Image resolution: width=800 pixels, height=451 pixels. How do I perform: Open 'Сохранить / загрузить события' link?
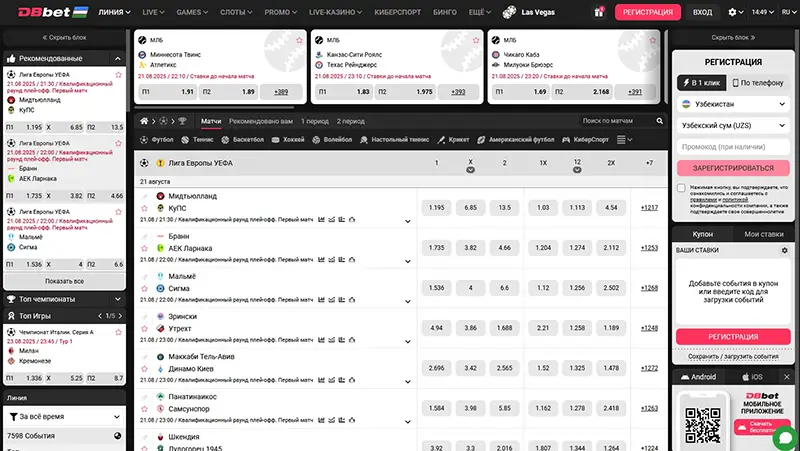pos(733,357)
